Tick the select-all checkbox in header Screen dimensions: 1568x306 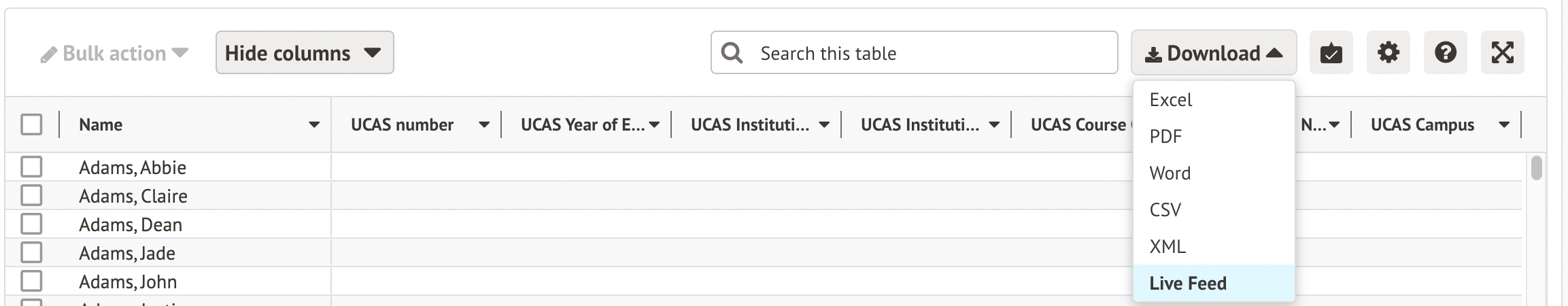tap(31, 124)
